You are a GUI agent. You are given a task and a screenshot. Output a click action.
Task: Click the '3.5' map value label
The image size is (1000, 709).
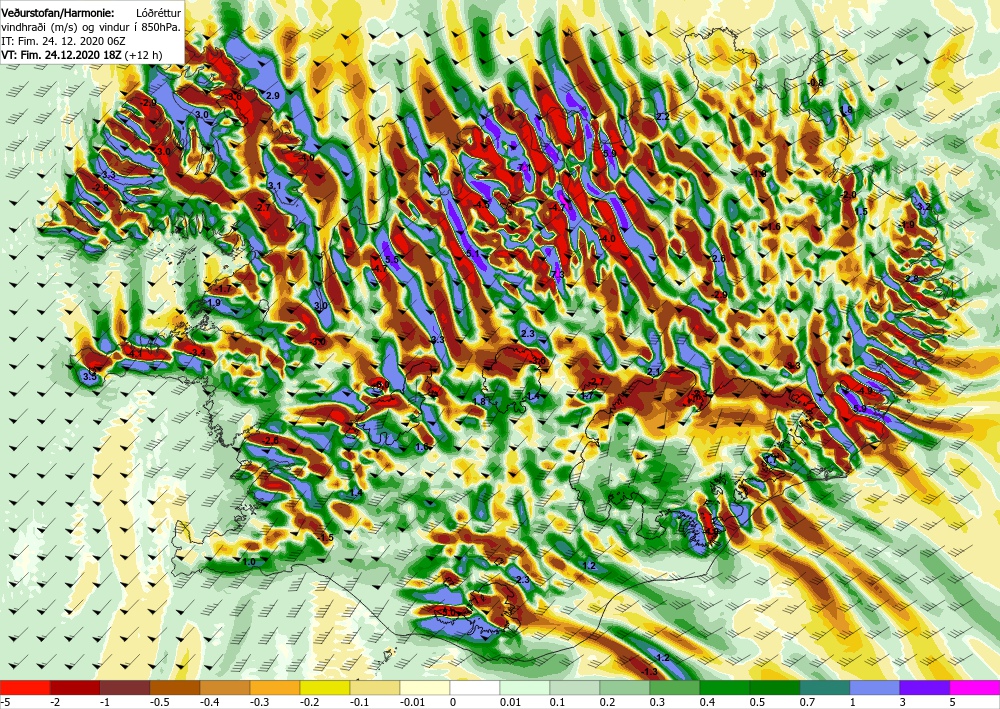pyautogui.click(x=90, y=377)
